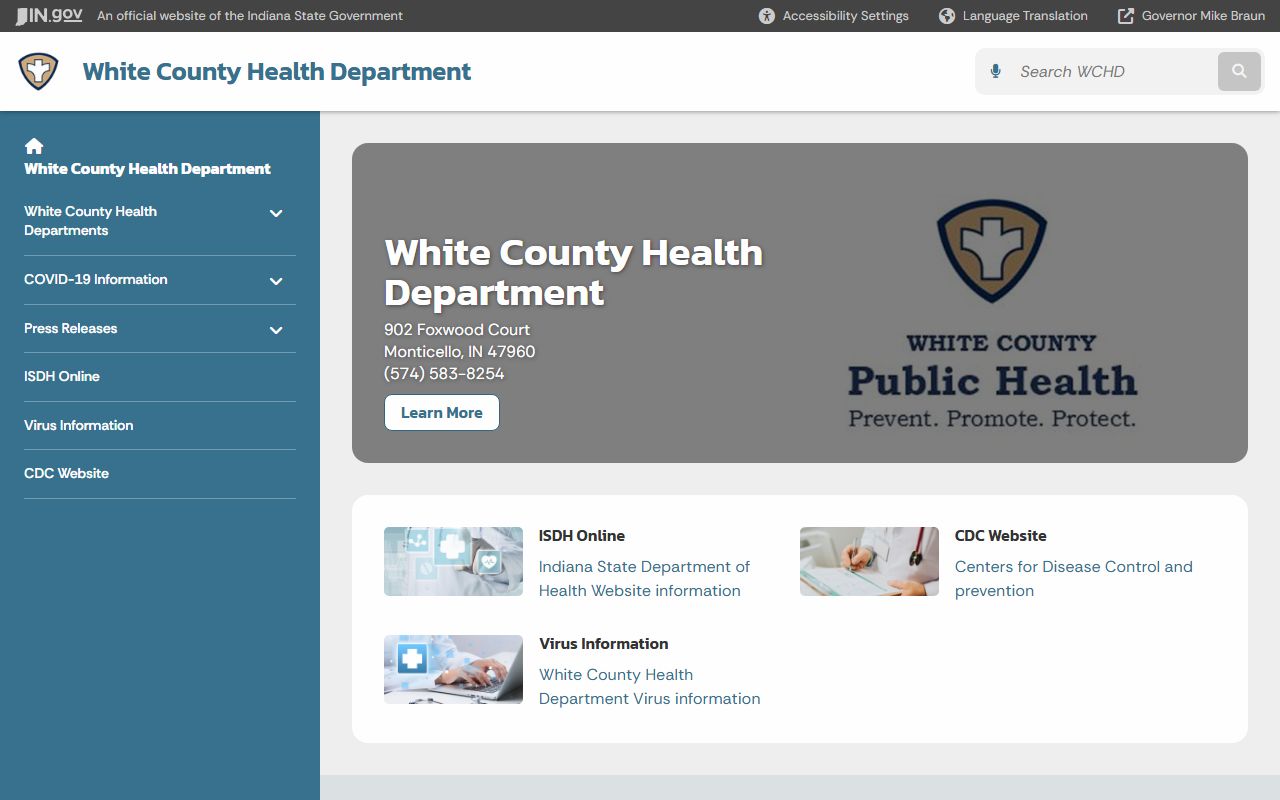Expand the COVID-19 Information chevron

tap(276, 281)
